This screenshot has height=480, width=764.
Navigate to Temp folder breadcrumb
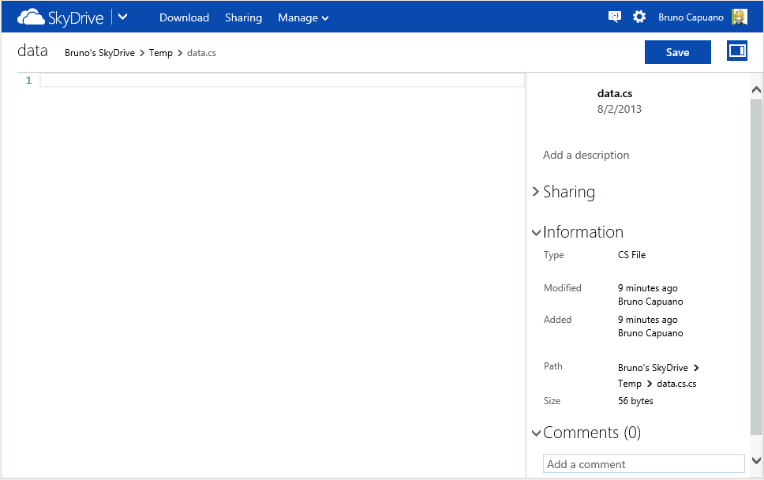pos(160,52)
